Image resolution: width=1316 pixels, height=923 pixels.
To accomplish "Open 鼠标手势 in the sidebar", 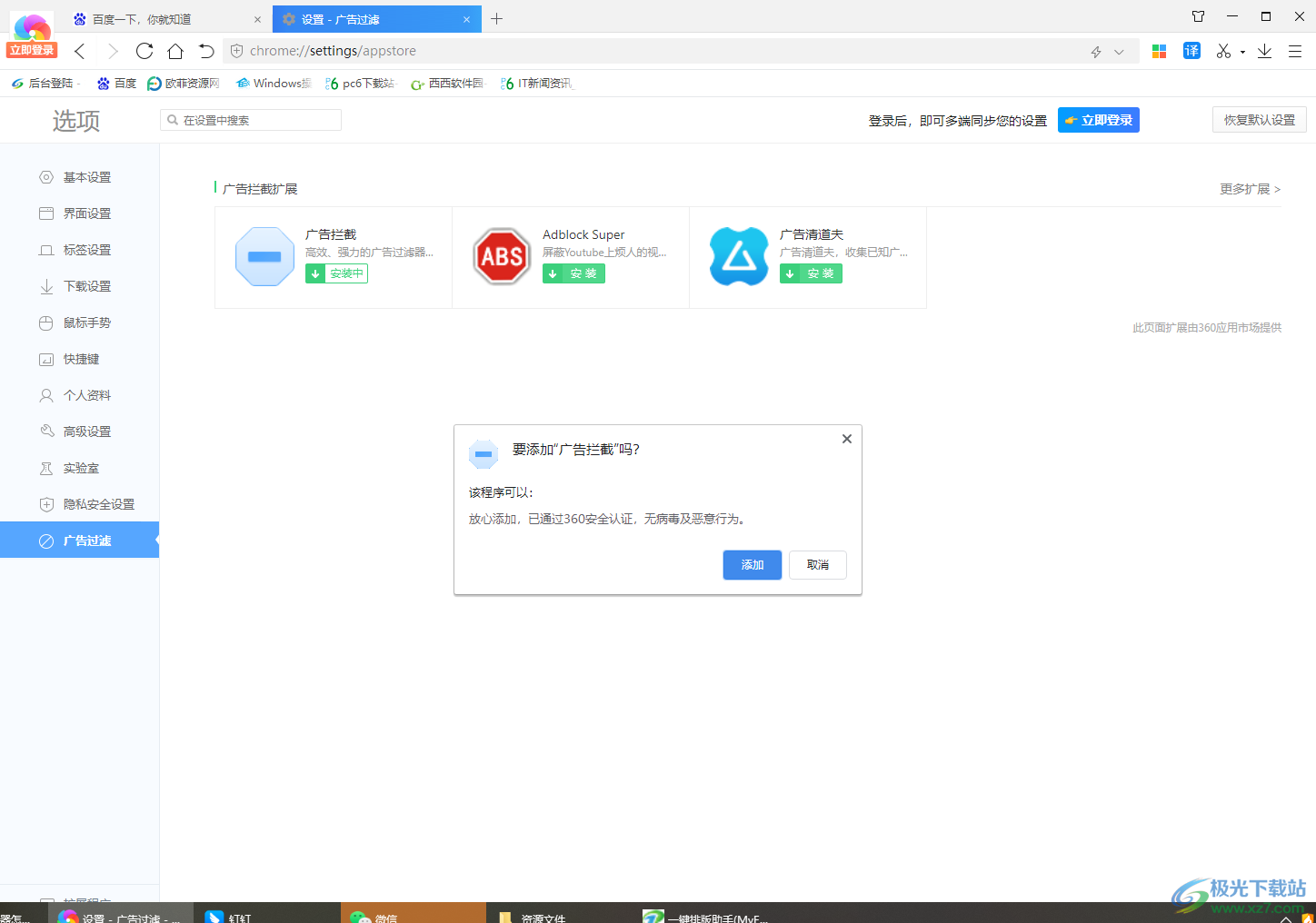I will point(79,323).
